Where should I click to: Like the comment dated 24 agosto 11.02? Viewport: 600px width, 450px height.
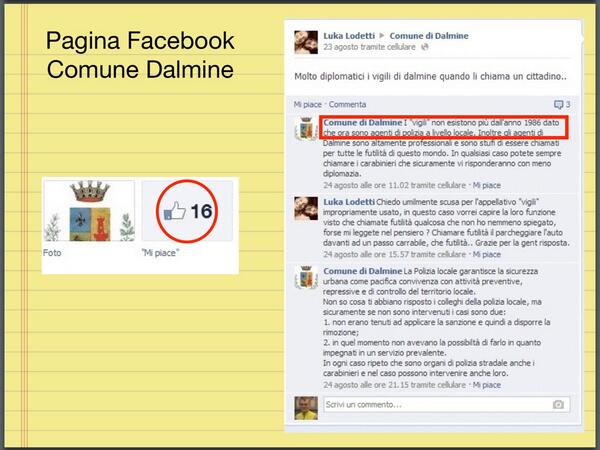click(486, 185)
